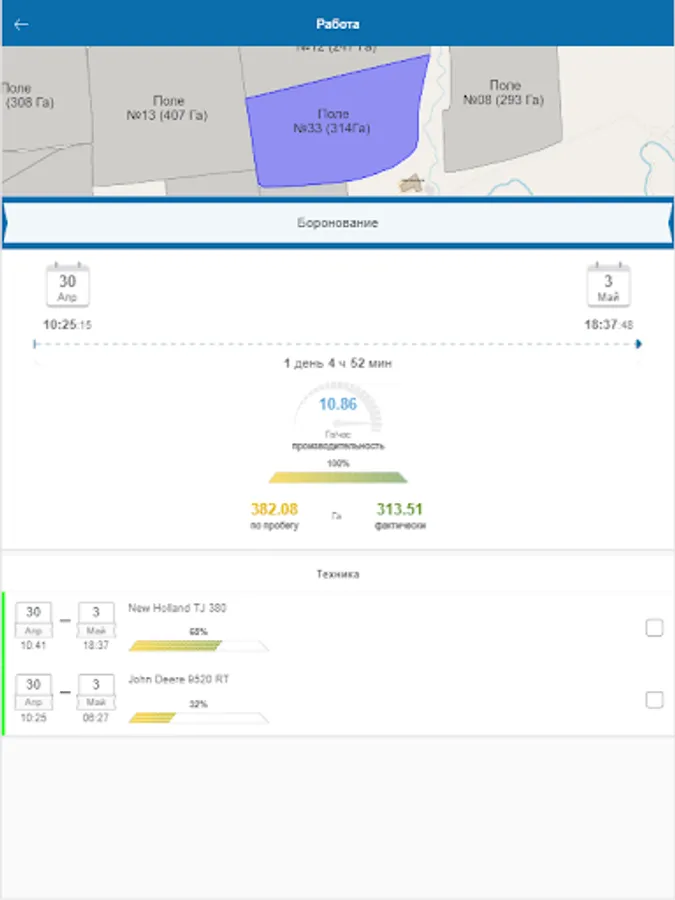Click John Deere start date 30 Апр
675x900 pixels.
(33, 692)
